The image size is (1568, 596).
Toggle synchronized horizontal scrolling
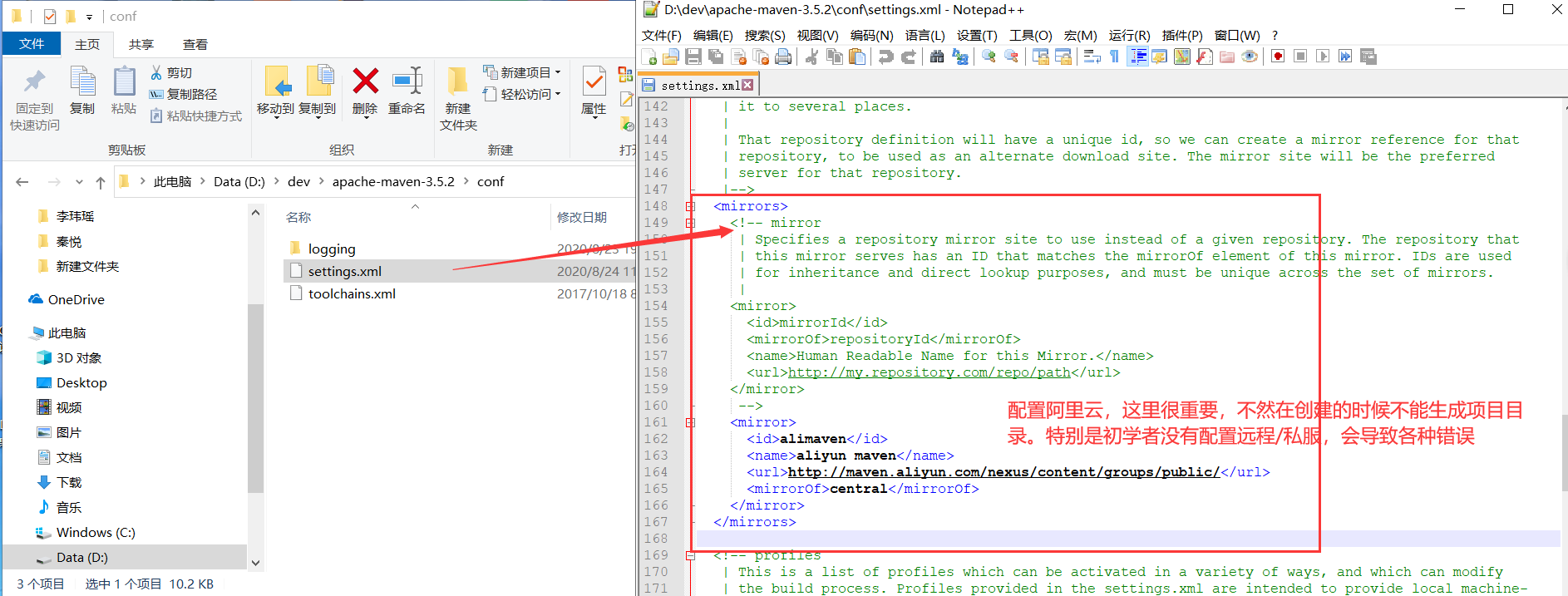click(x=1063, y=57)
